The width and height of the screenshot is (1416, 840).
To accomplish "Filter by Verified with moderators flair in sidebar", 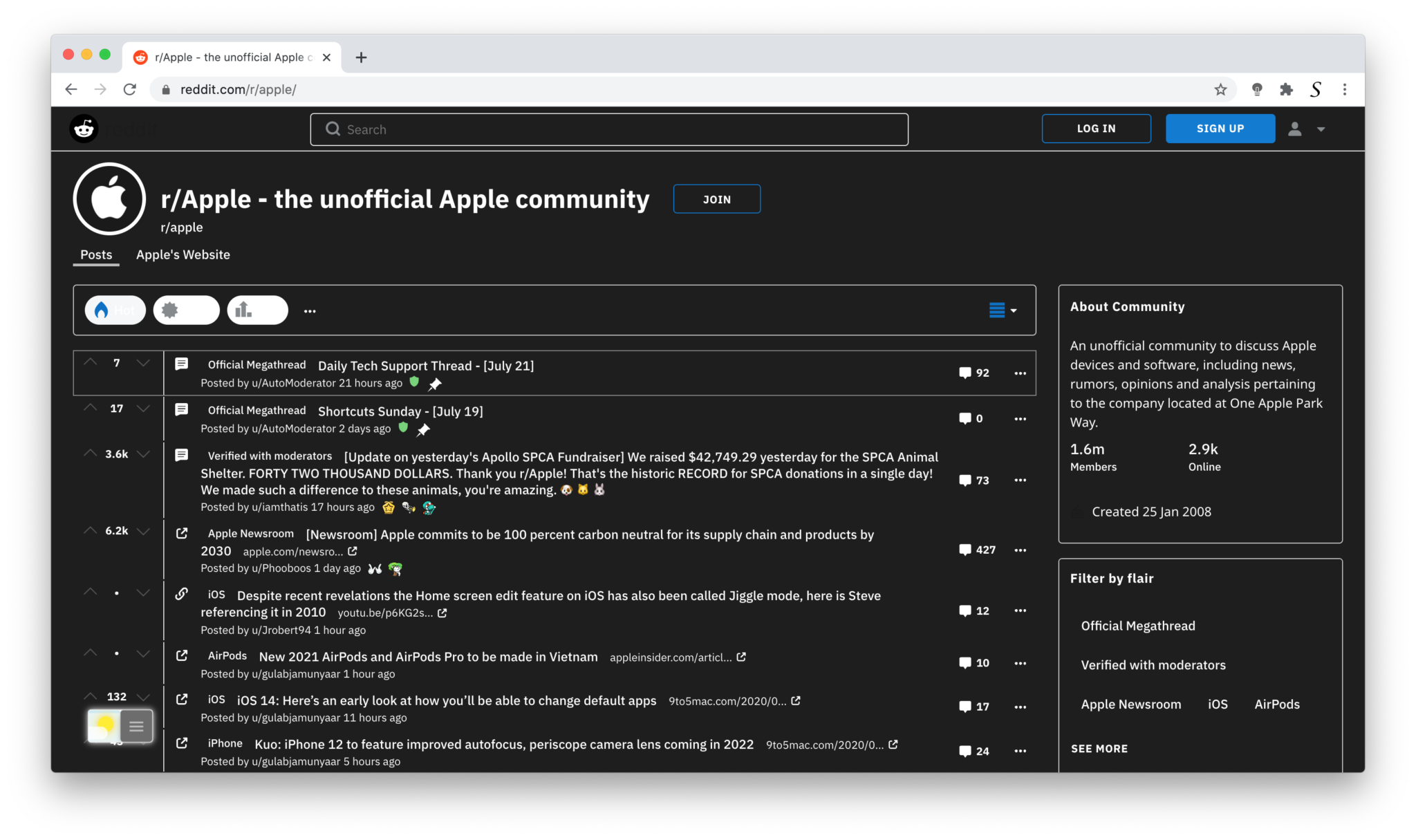I will [1153, 665].
